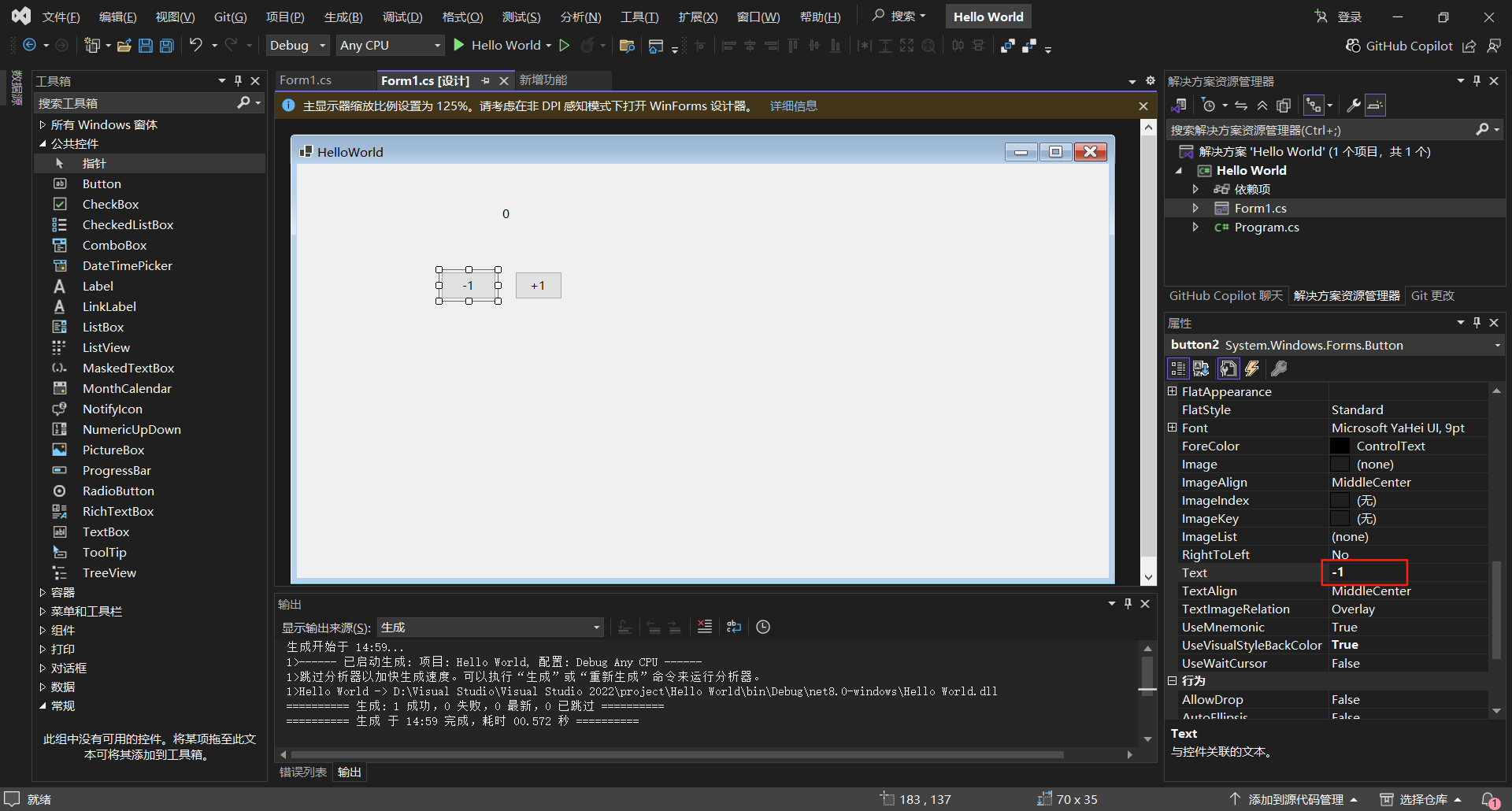Switch to the Git 更改 tab
The height and width of the screenshot is (811, 1512).
tap(1432, 296)
